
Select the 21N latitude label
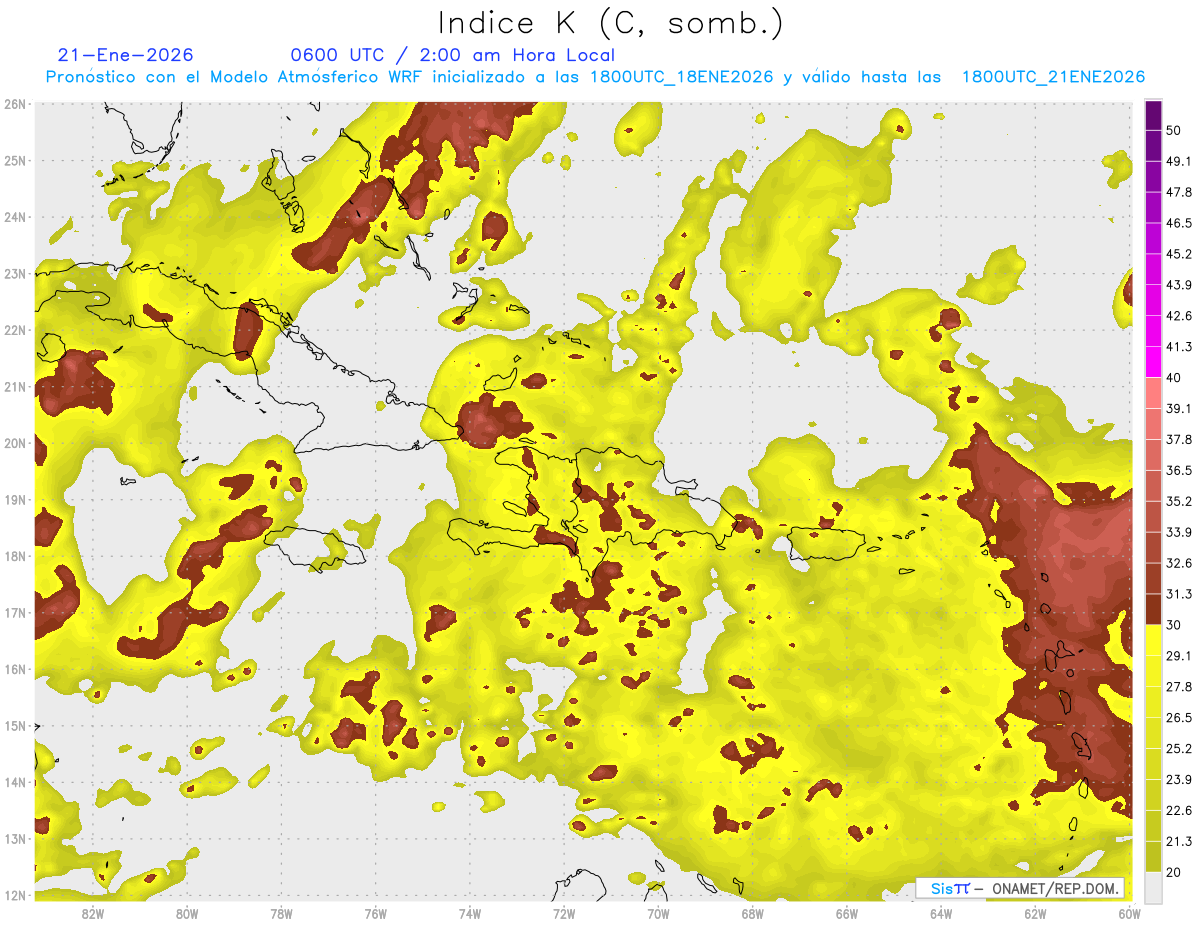pyautogui.click(x=14, y=386)
